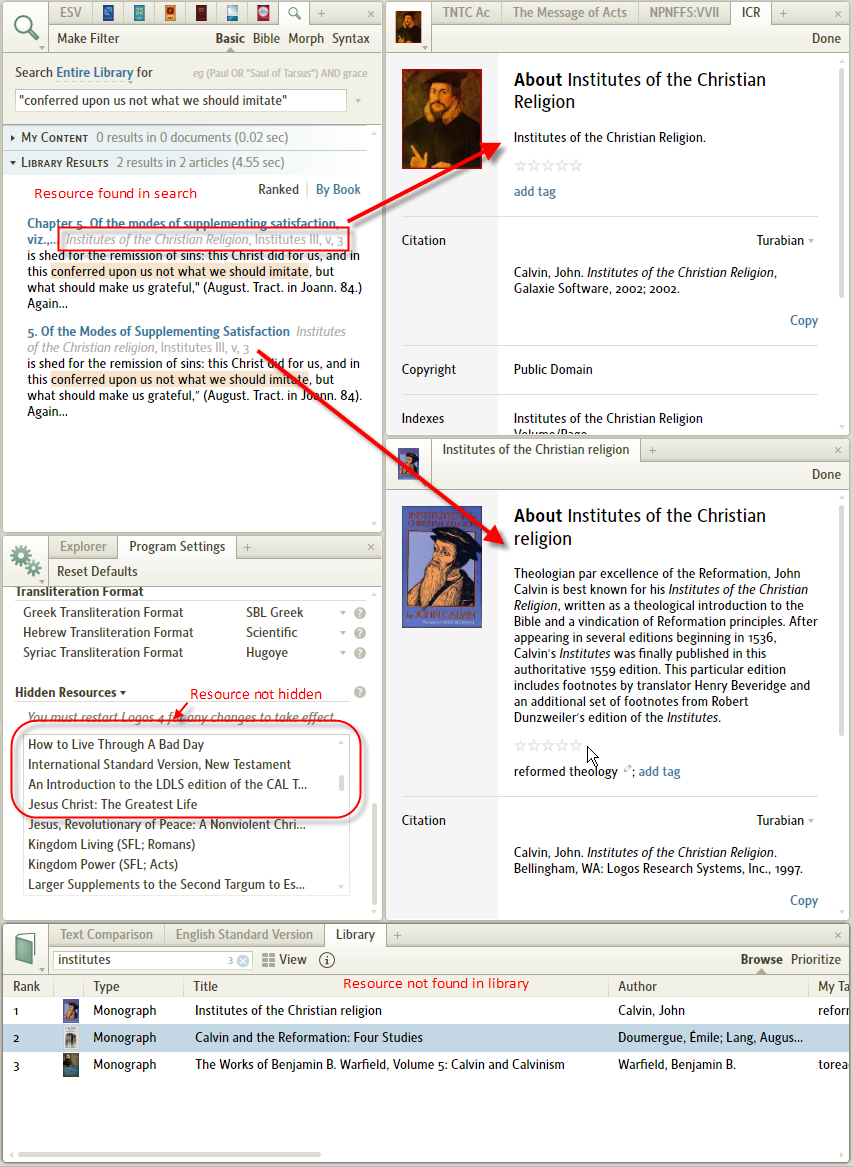
Task: Add a new tab next to Institutes tab
Action: (652, 450)
